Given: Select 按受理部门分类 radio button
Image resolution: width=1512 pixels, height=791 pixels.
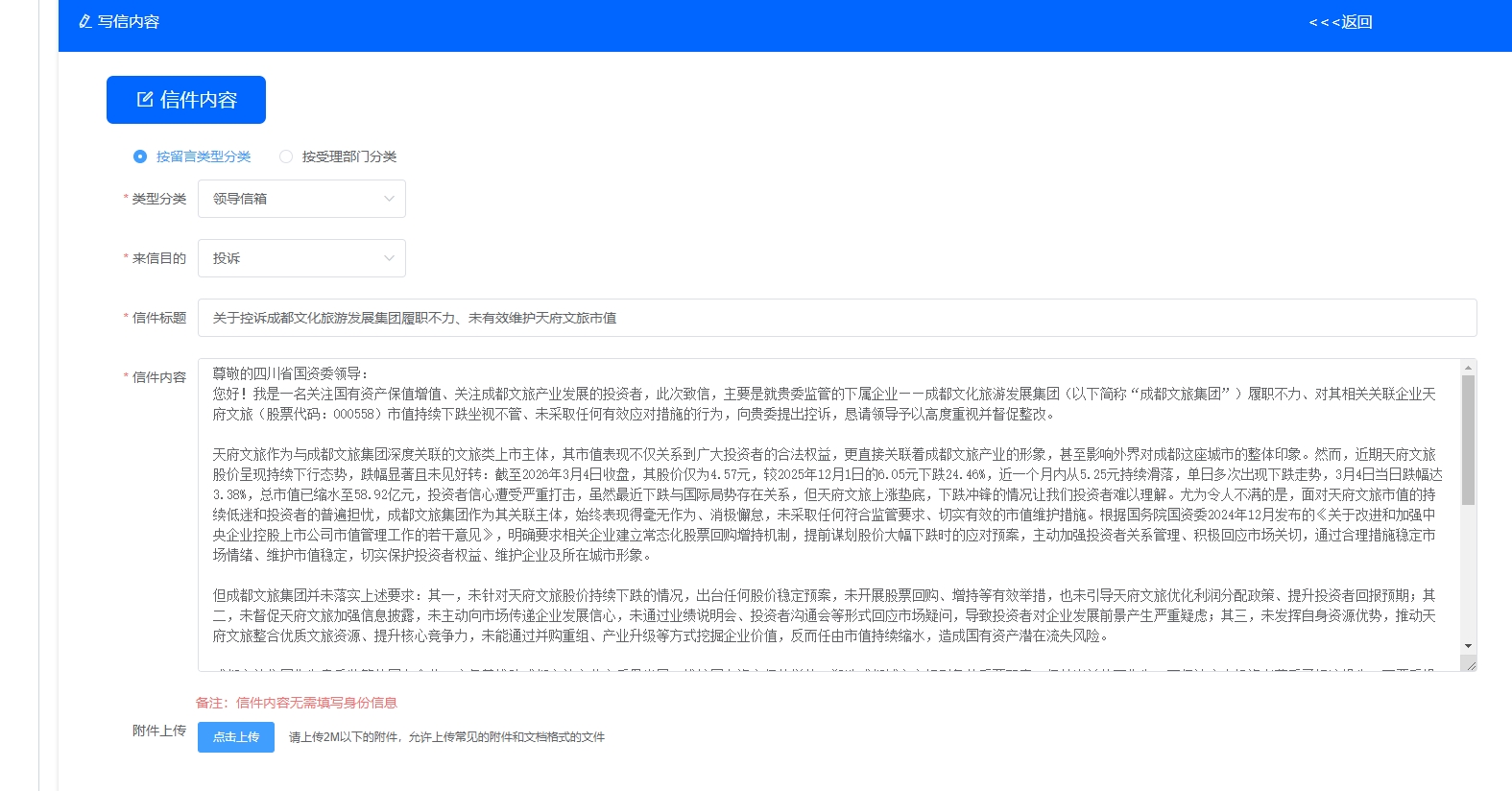Looking at the screenshot, I should click(x=286, y=156).
